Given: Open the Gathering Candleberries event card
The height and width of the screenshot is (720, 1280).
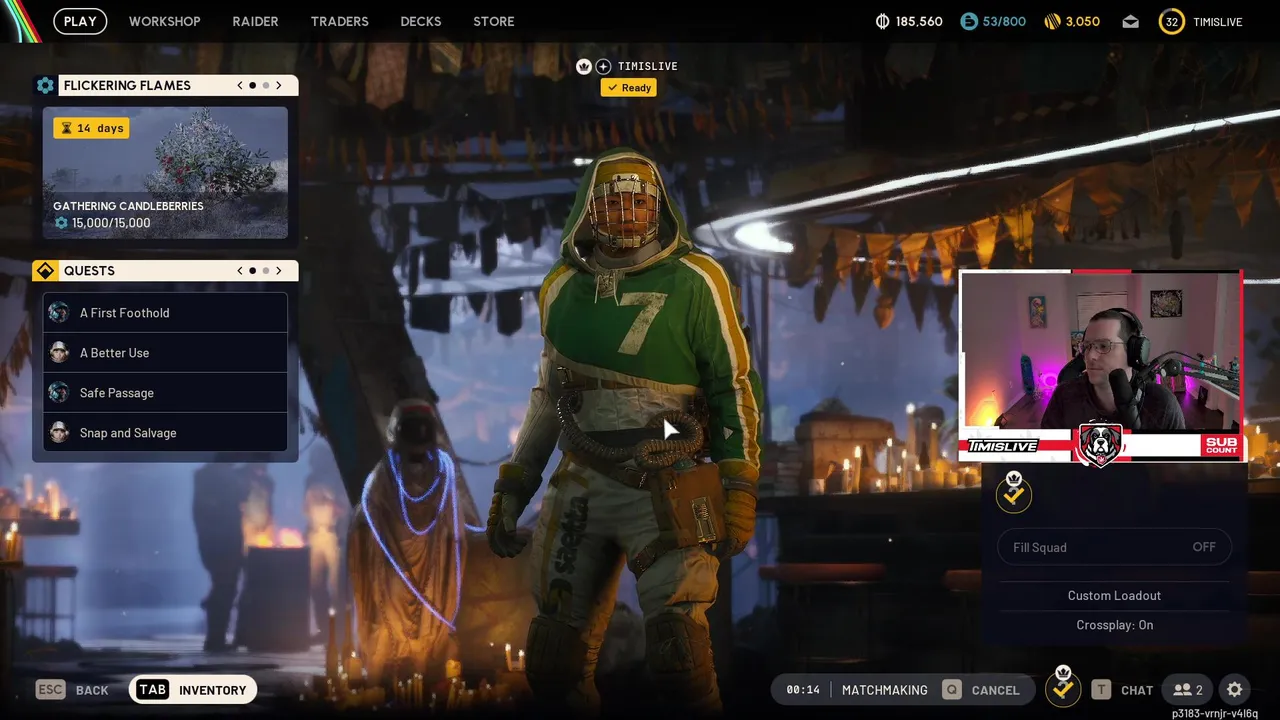Looking at the screenshot, I should click(165, 173).
